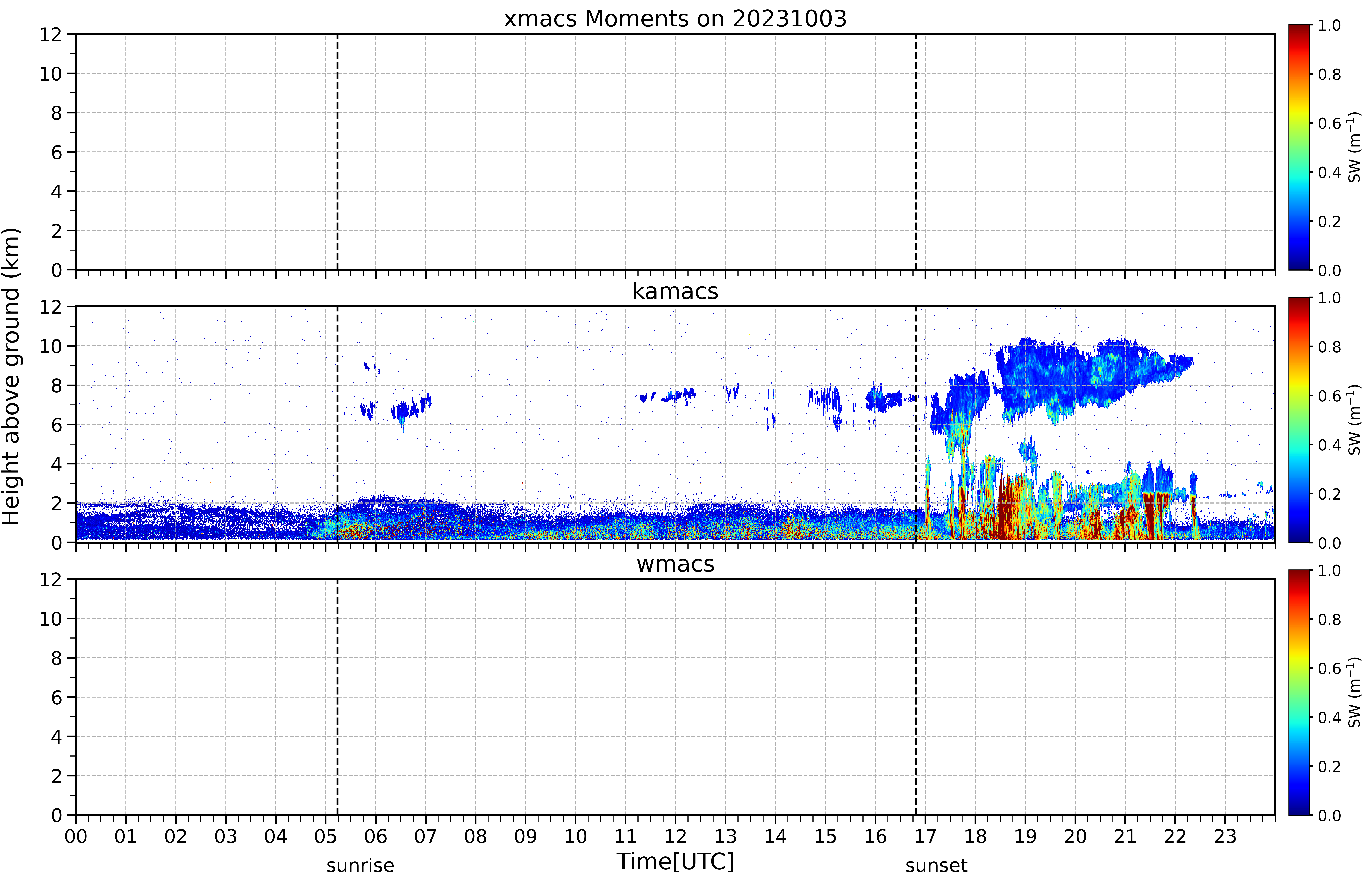Click the "23" hour tick label
Screen dimensions: 1372x885
[x=1225, y=837]
